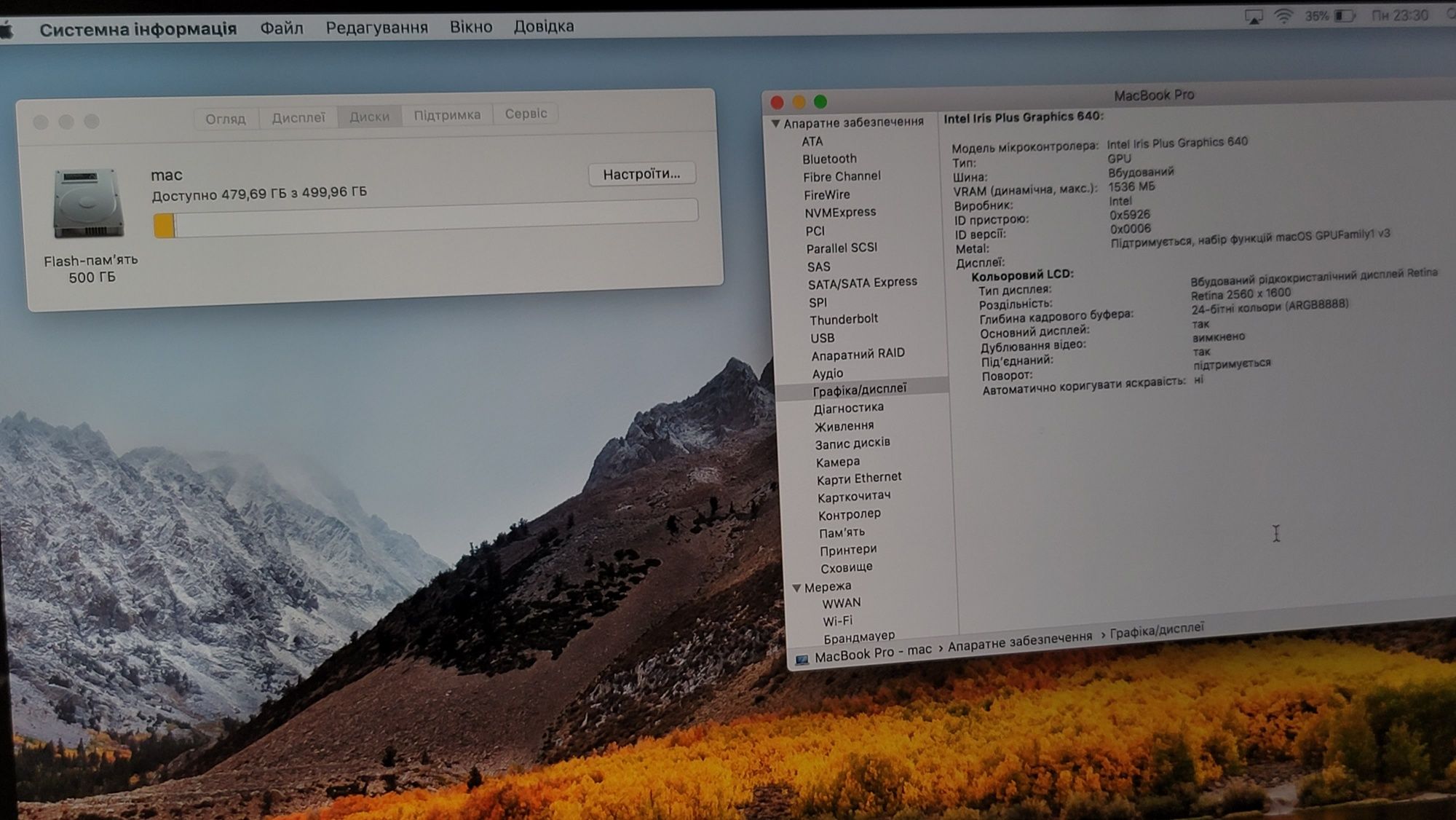Open the Системна інформація app menu

(138, 29)
